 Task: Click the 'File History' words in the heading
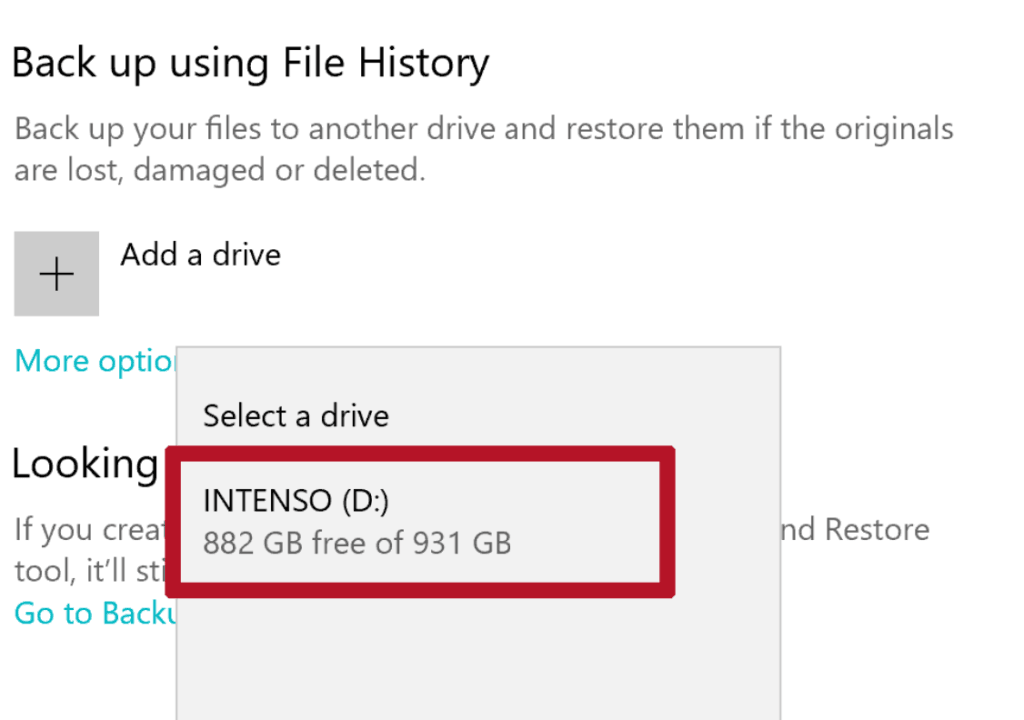pyautogui.click(x=400, y=64)
